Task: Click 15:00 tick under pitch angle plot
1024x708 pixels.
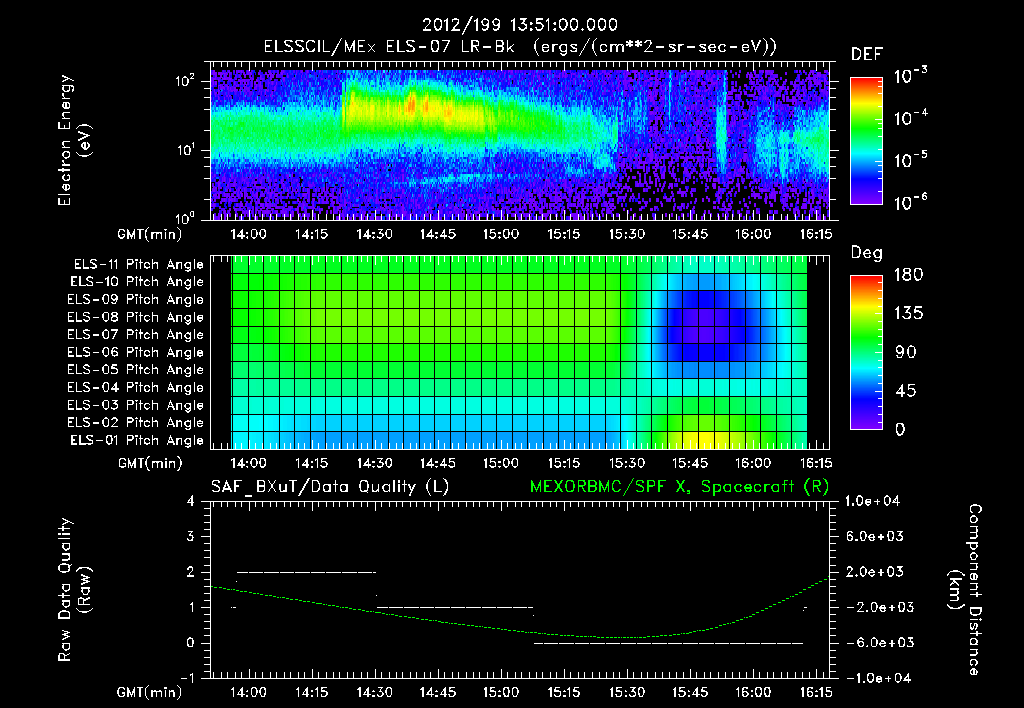Action: pos(500,463)
